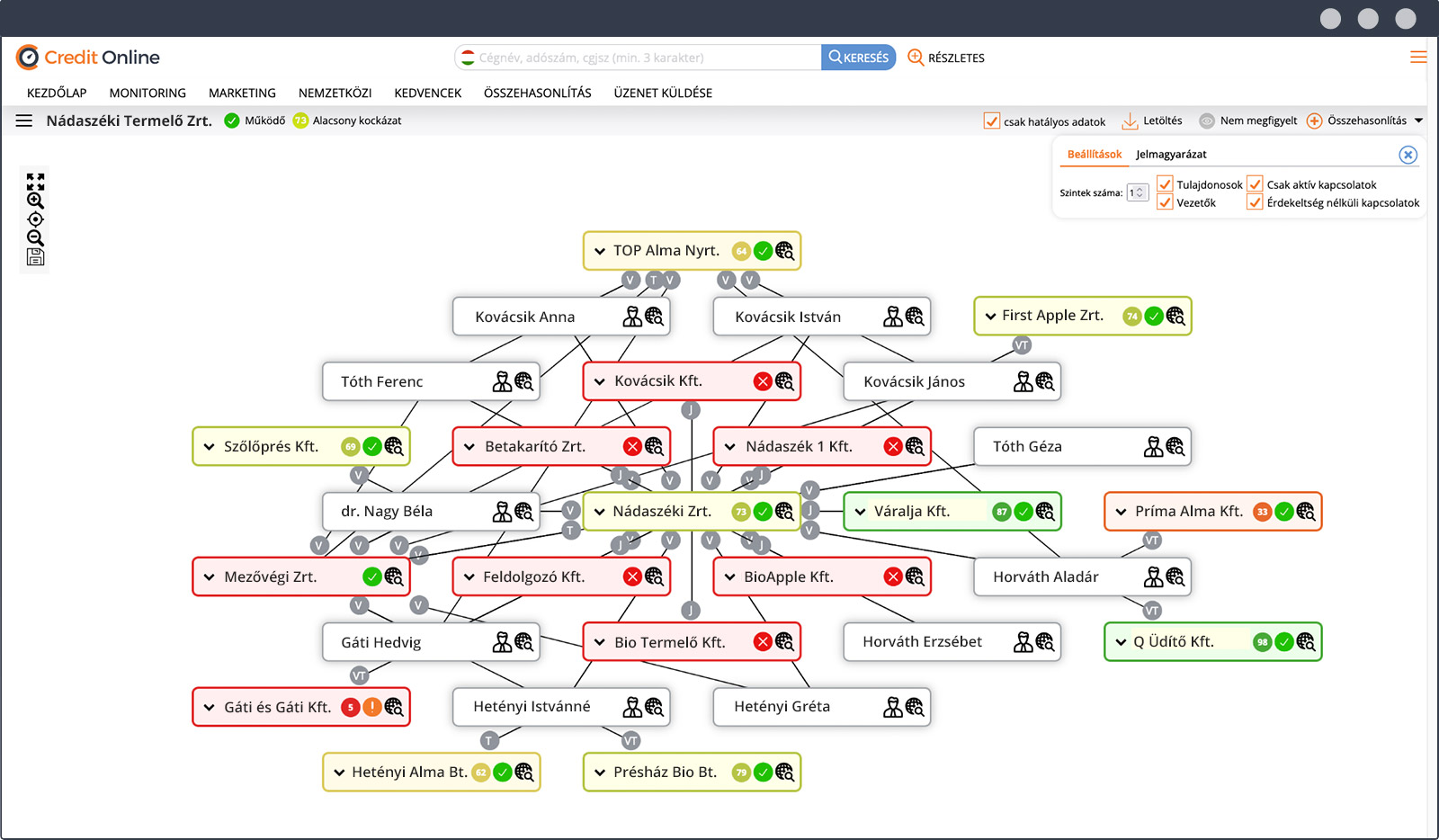Switch to the Jelmagyarázat tab
1439x840 pixels.
(1171, 155)
